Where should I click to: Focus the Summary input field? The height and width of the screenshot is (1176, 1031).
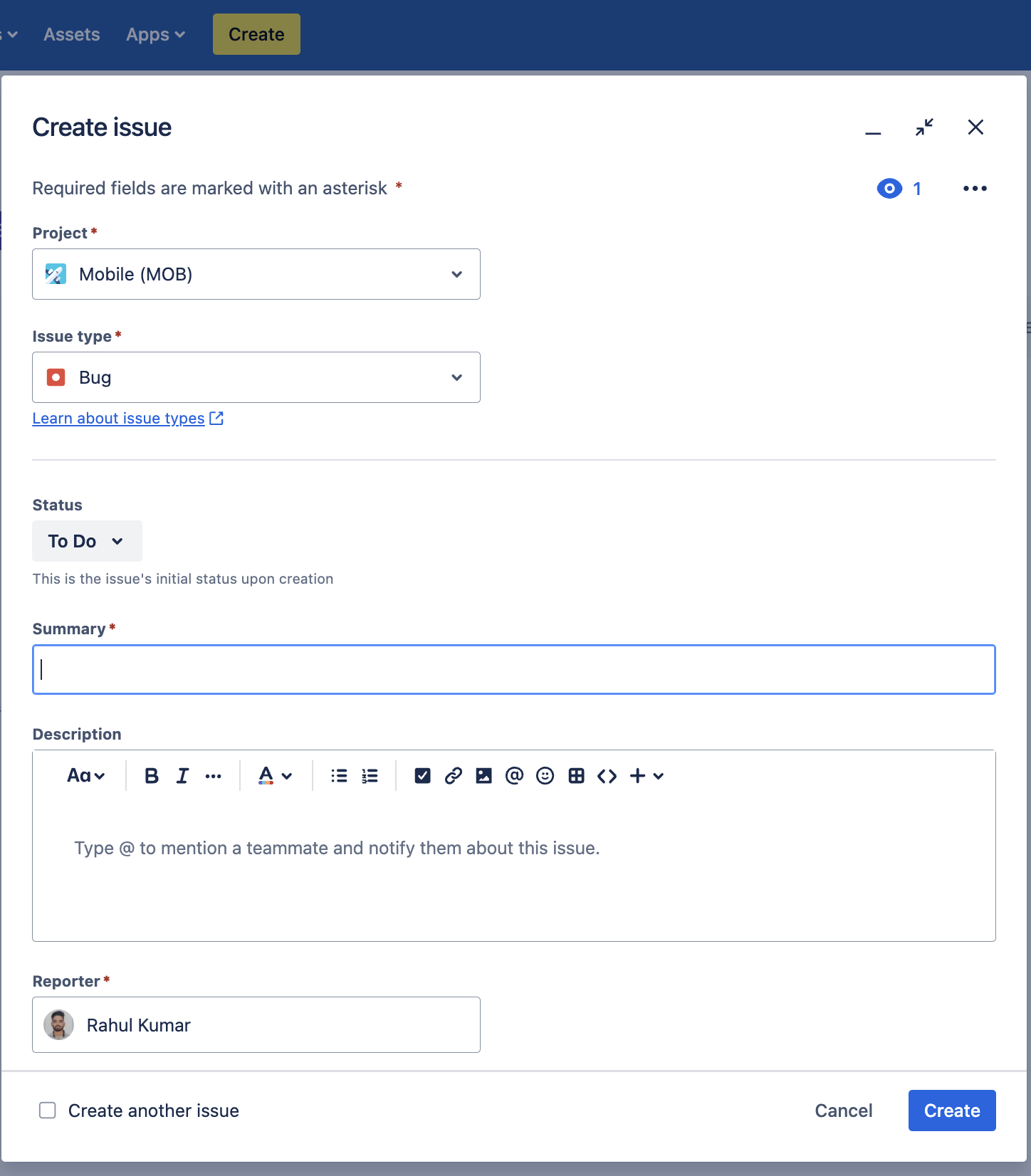tap(514, 669)
